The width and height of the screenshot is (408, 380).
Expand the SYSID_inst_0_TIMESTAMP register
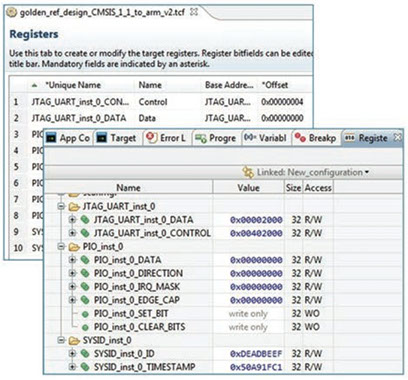tap(72, 367)
